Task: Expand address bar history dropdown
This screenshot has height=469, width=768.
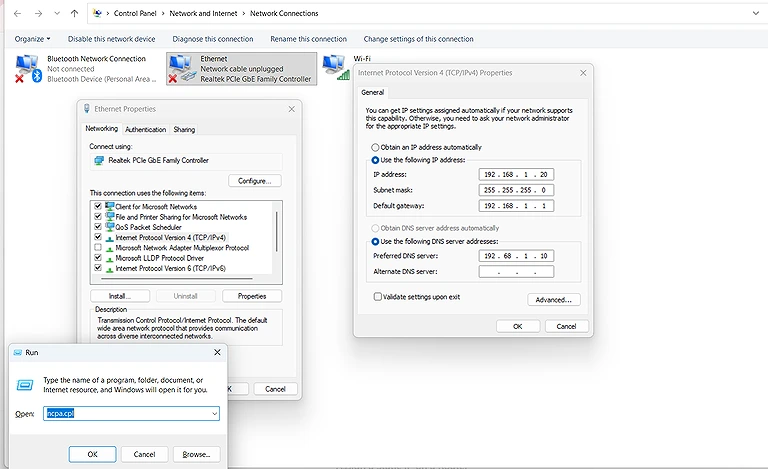Action: tap(755, 14)
